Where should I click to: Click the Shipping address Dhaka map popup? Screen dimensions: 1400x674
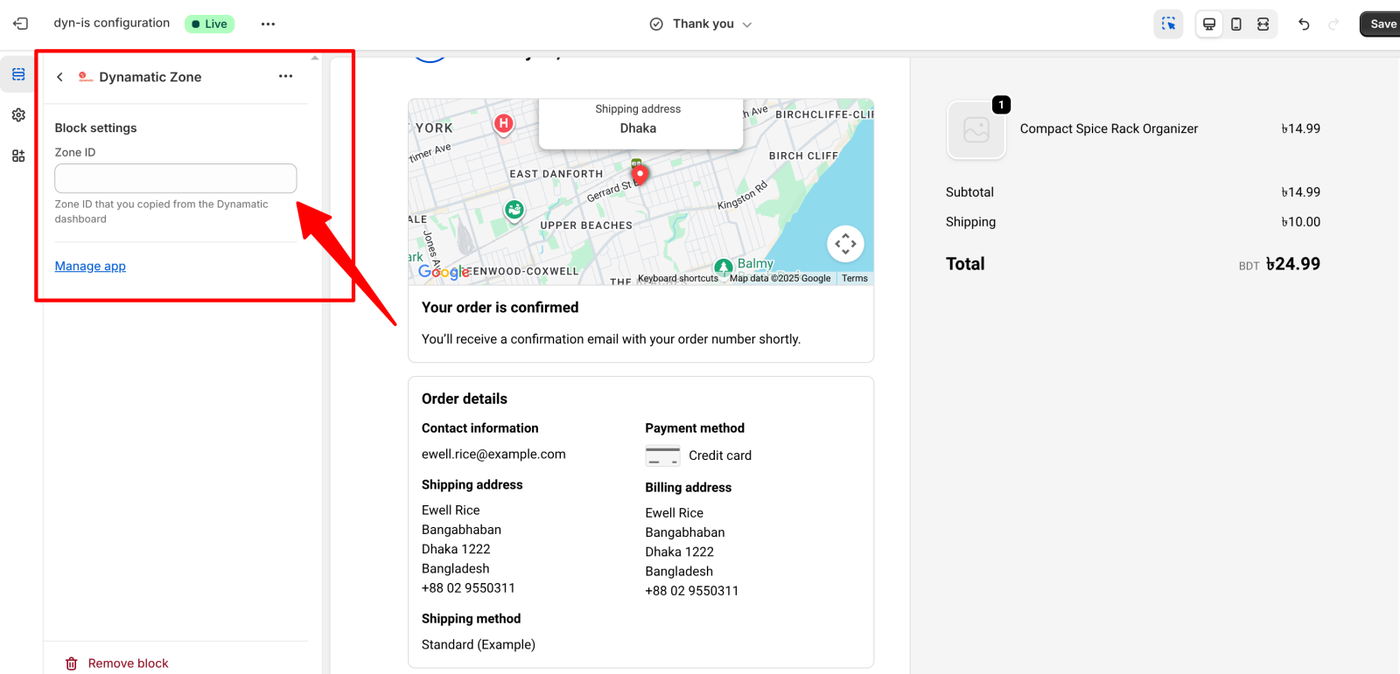(x=641, y=123)
